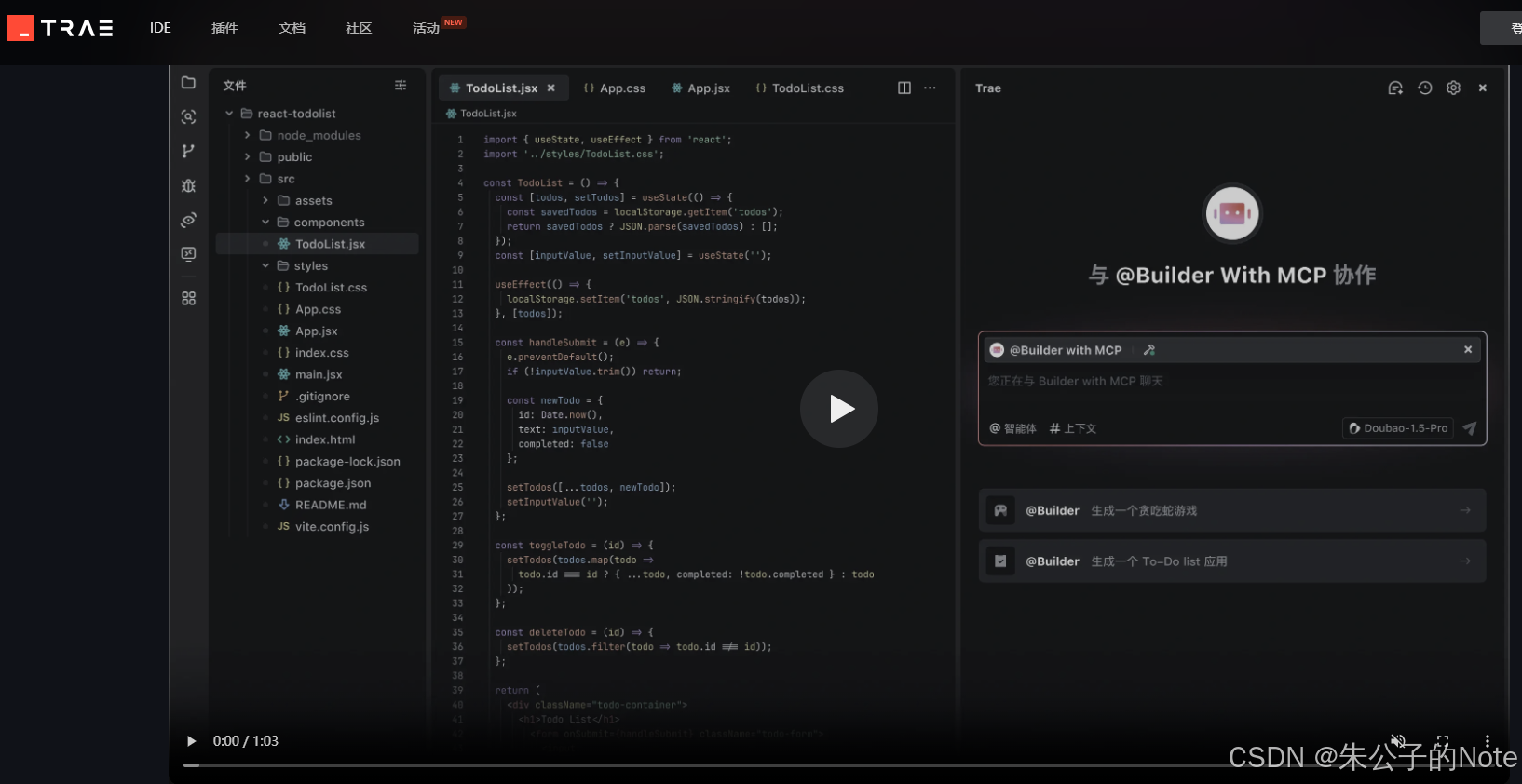1522x784 pixels.
Task: Open the editor more actions ellipsis
Action: pyautogui.click(x=930, y=88)
